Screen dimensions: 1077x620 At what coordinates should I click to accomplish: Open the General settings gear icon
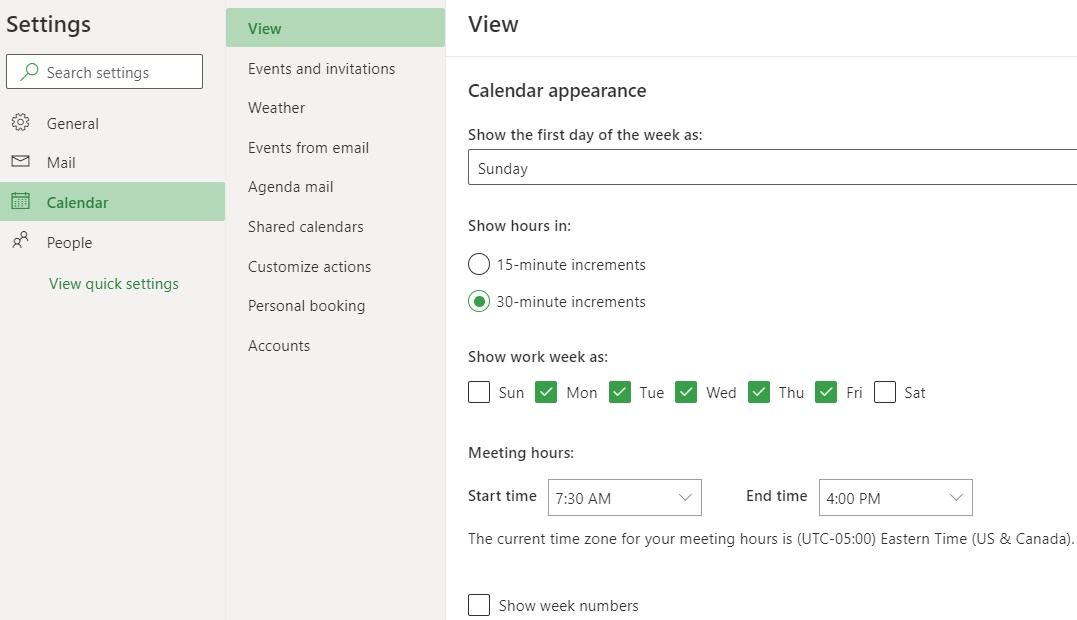21,123
